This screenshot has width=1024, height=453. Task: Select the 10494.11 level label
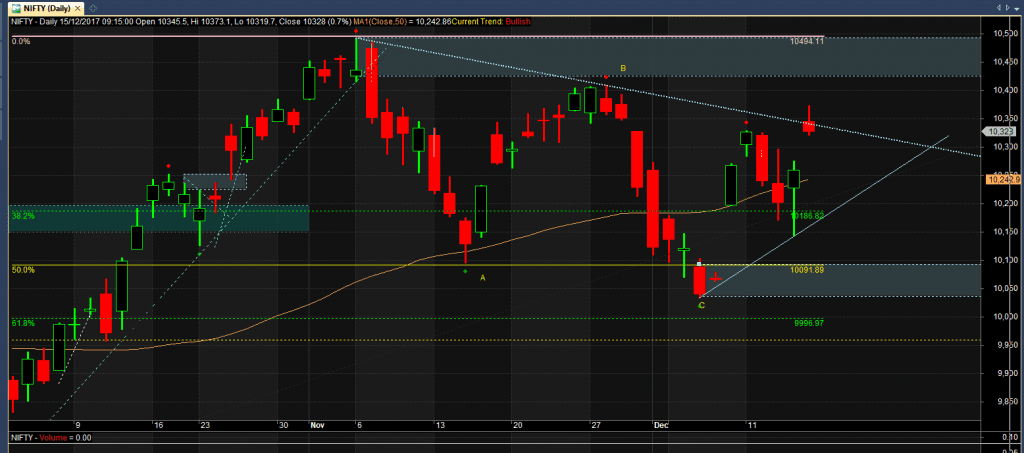[x=807, y=40]
